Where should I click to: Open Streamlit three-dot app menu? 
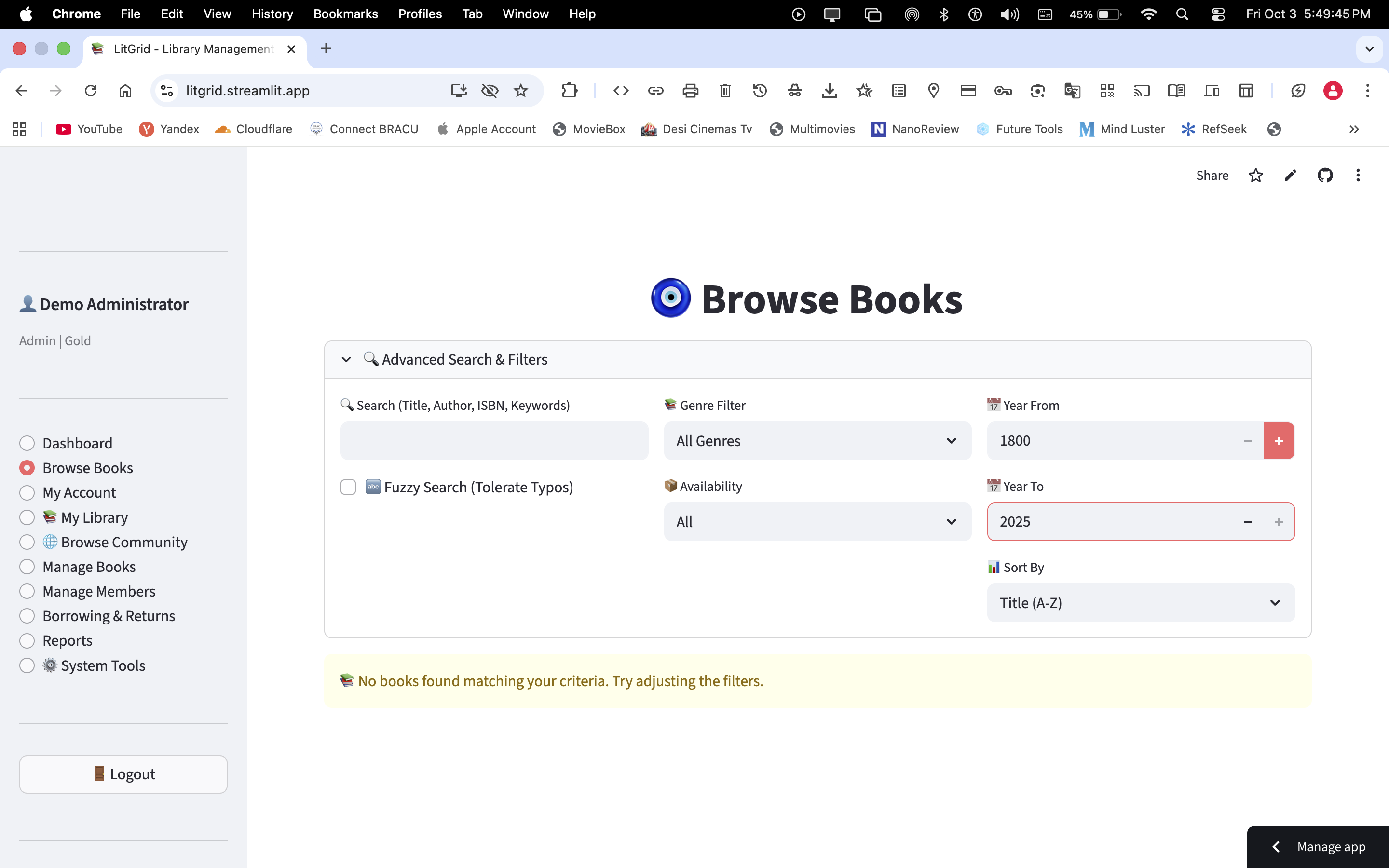(1358, 175)
